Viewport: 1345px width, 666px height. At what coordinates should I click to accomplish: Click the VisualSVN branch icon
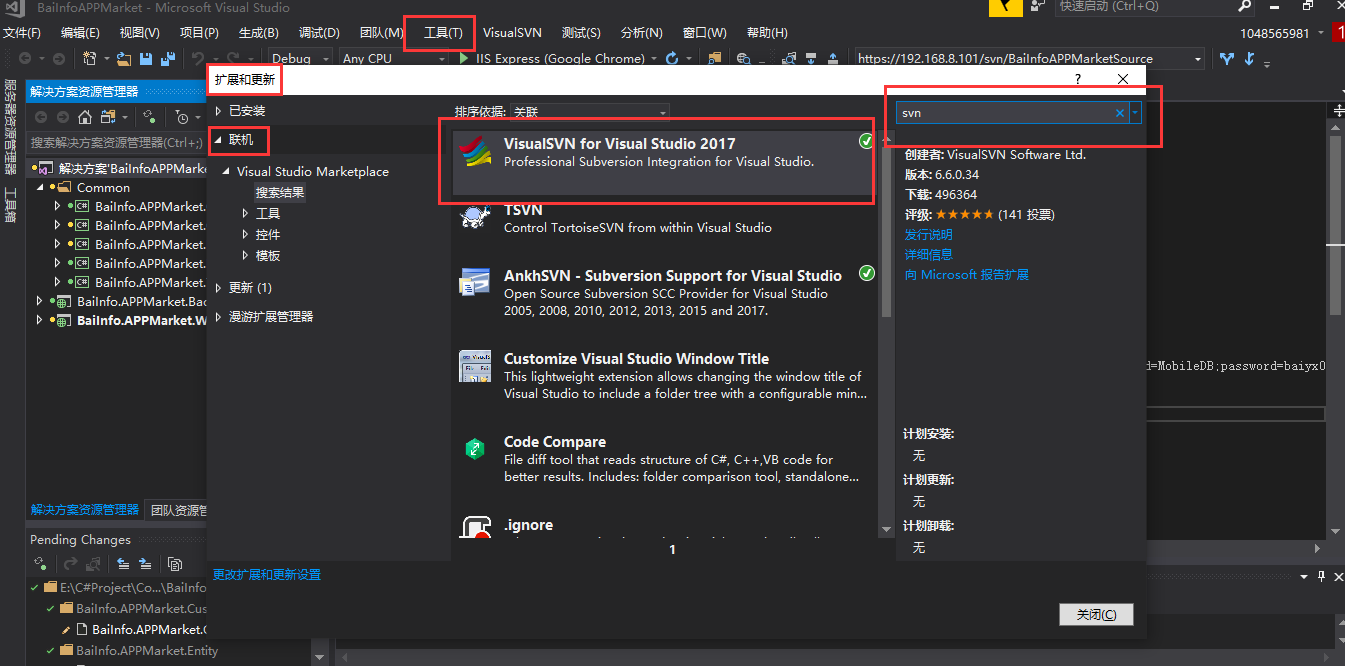(x=1227, y=59)
